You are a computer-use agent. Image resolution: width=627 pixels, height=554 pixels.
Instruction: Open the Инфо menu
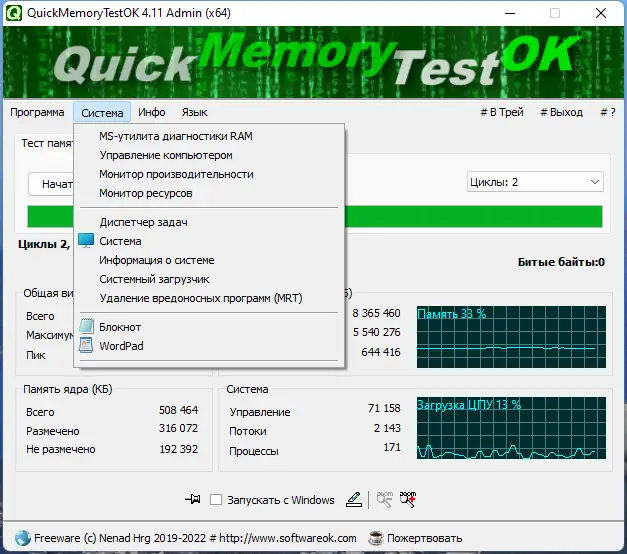click(152, 112)
